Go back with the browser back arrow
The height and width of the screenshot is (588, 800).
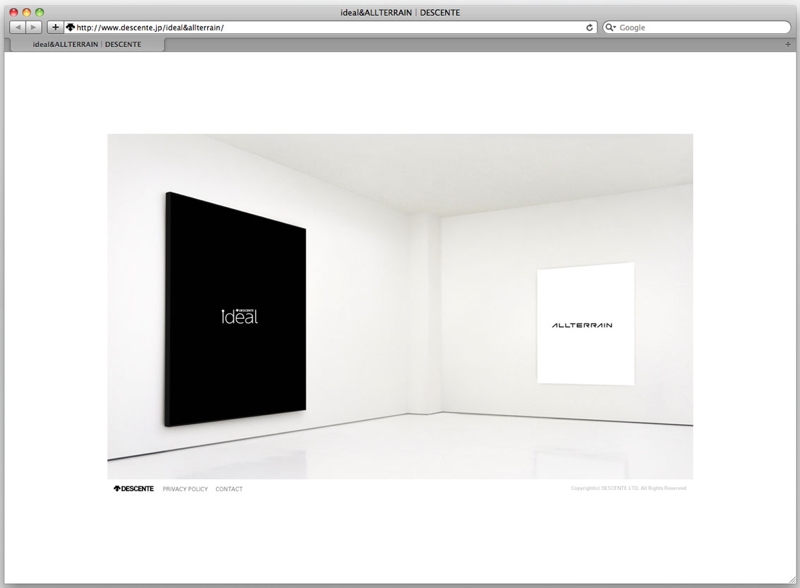pos(18,28)
